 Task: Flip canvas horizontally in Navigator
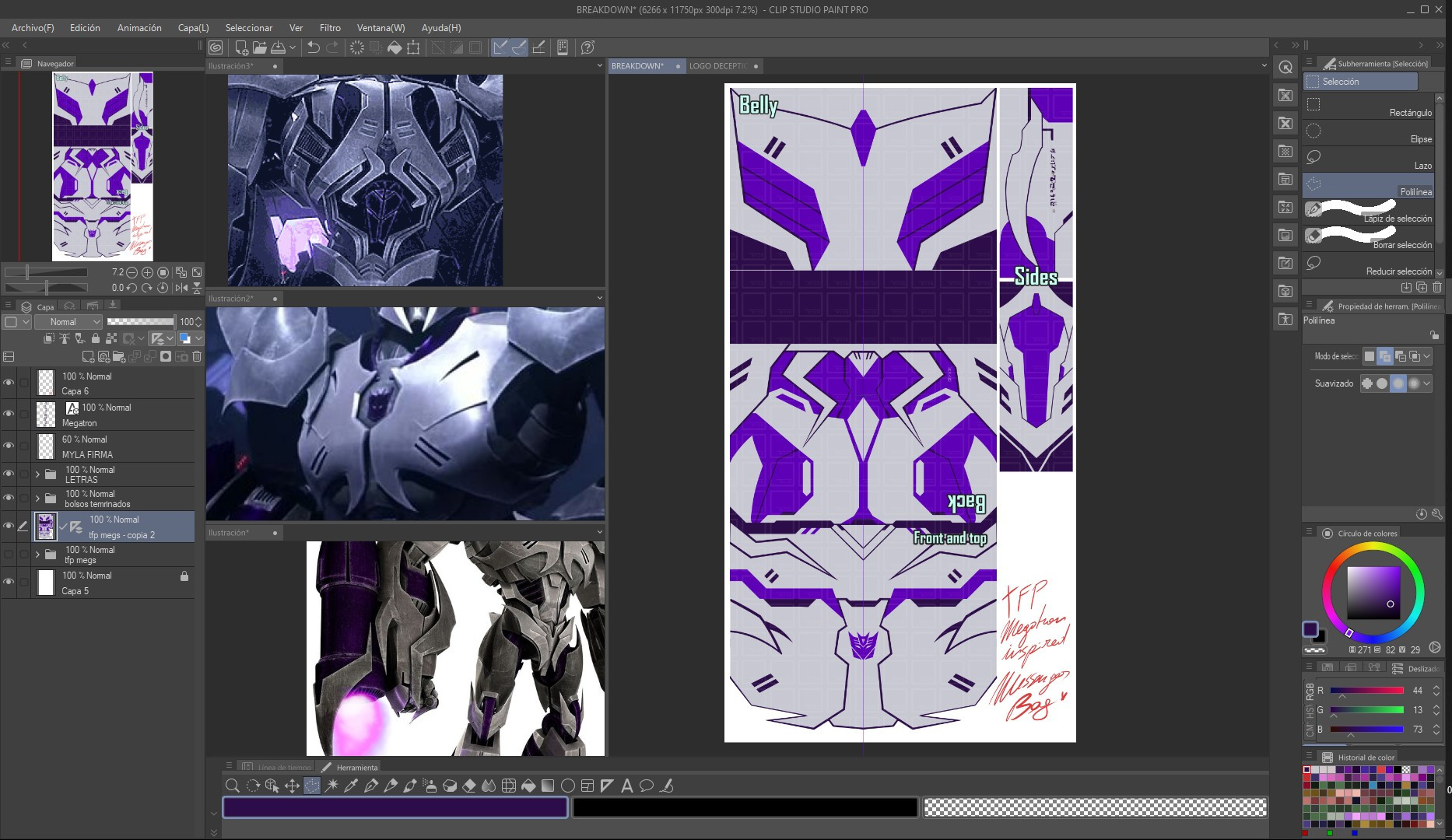[x=181, y=288]
